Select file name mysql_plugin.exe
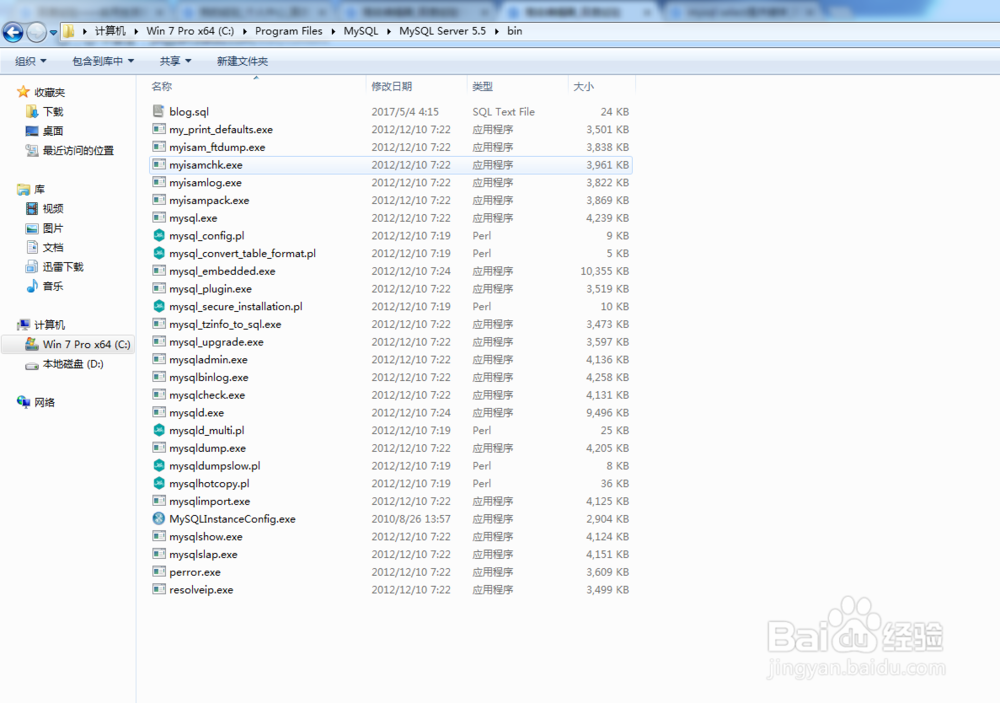Screen dimensions: 1000x703 click(x=210, y=289)
